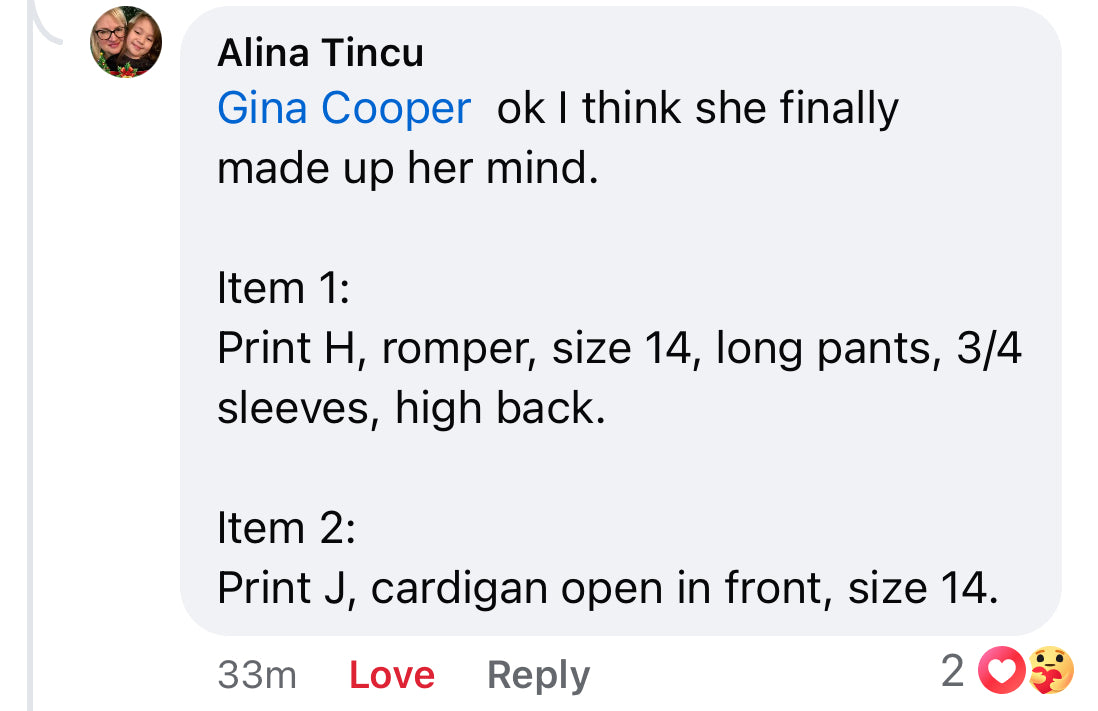
Task: Reply to Alina Tincu's comment
Action: [538, 676]
